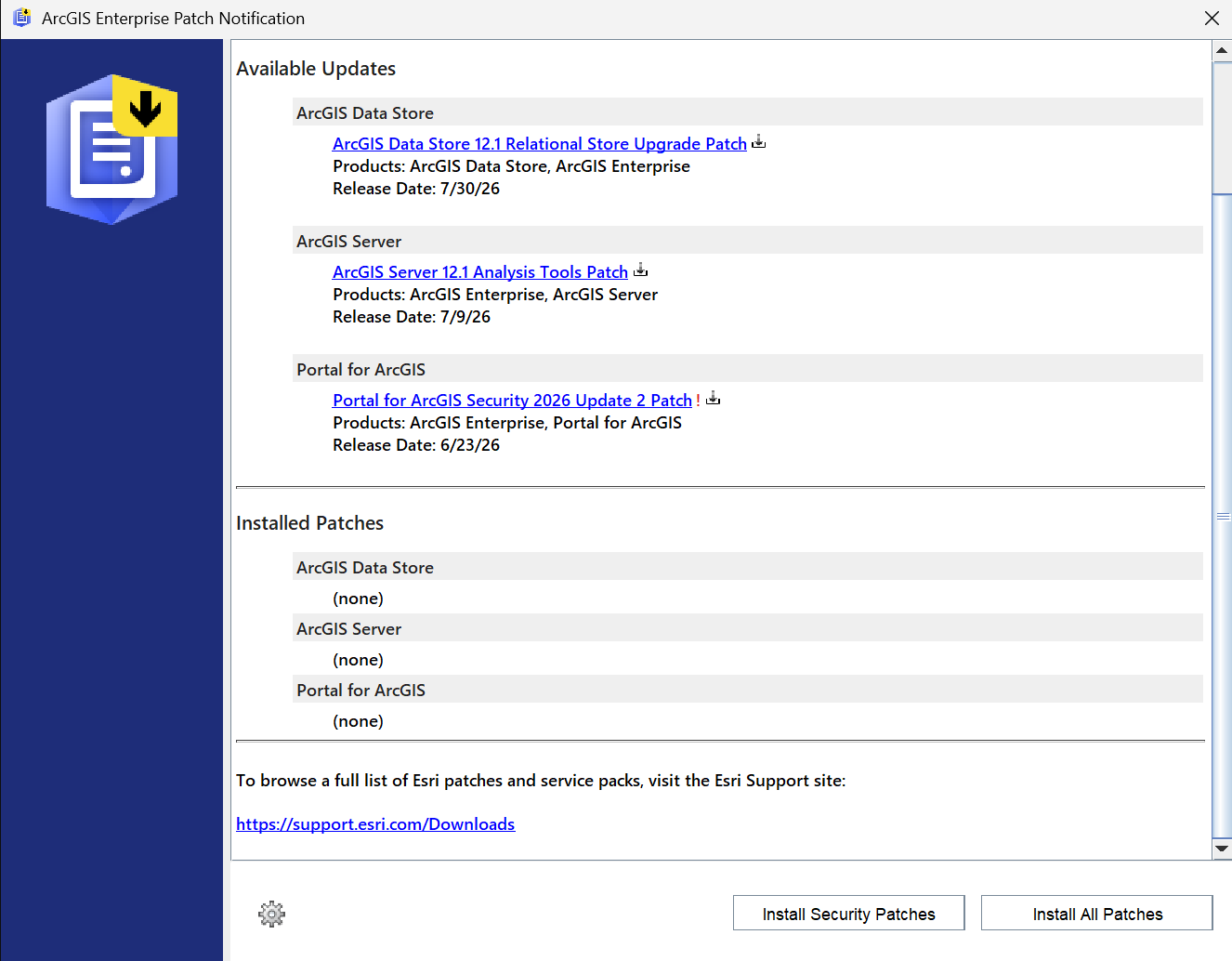The height and width of the screenshot is (961, 1232).
Task: Close the Patch Notification window
Action: tap(1212, 19)
